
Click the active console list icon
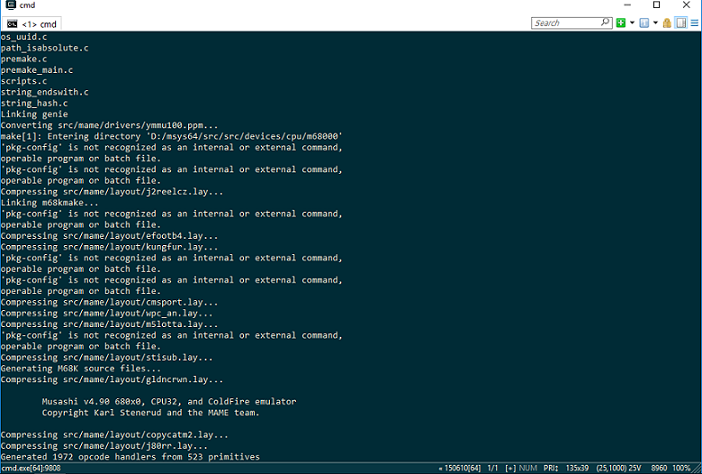[x=645, y=22]
